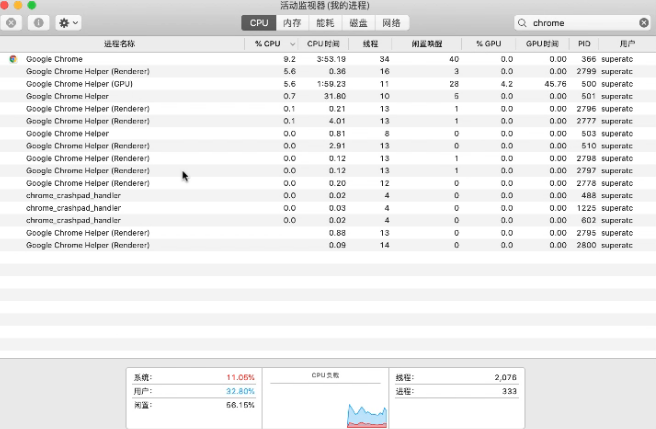Sort by the 线程 column header
This screenshot has height=429, width=656.
click(370, 44)
